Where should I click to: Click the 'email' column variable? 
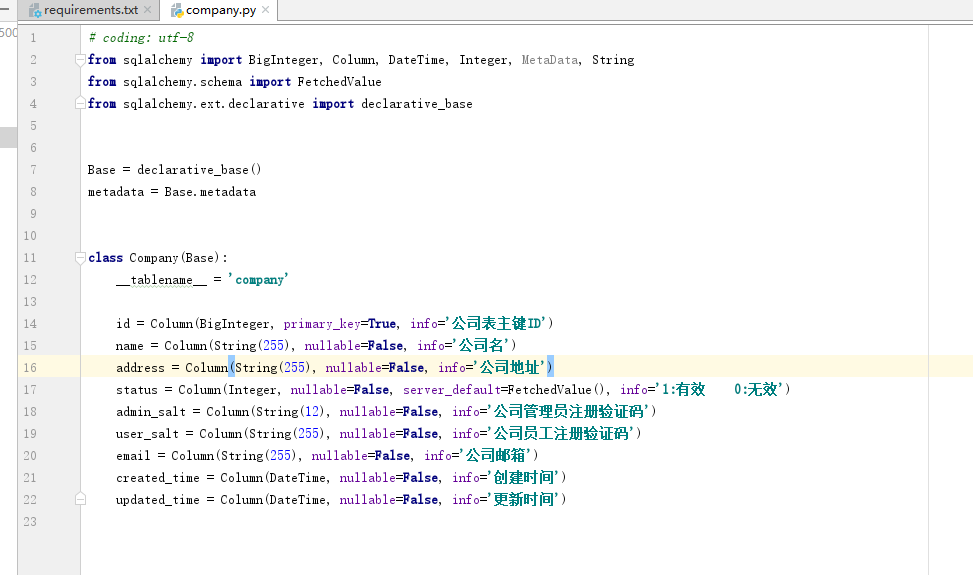133,456
